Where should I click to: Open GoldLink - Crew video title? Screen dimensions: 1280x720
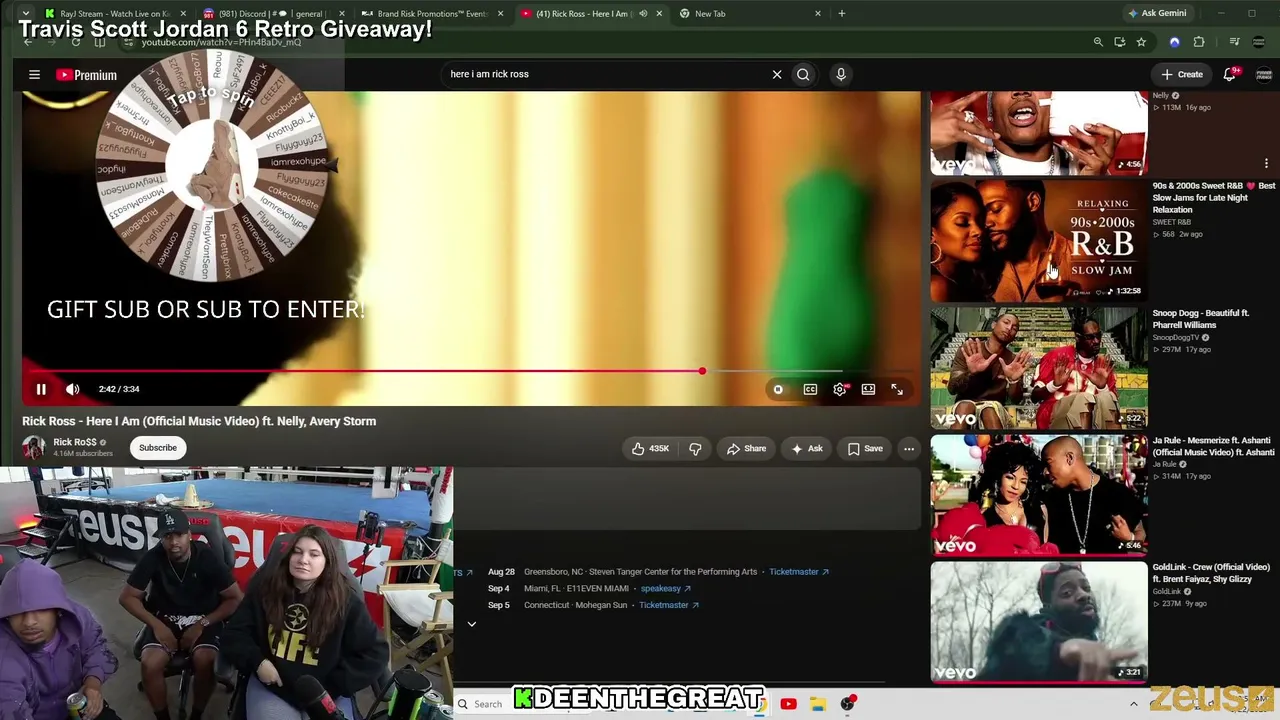(1211, 573)
